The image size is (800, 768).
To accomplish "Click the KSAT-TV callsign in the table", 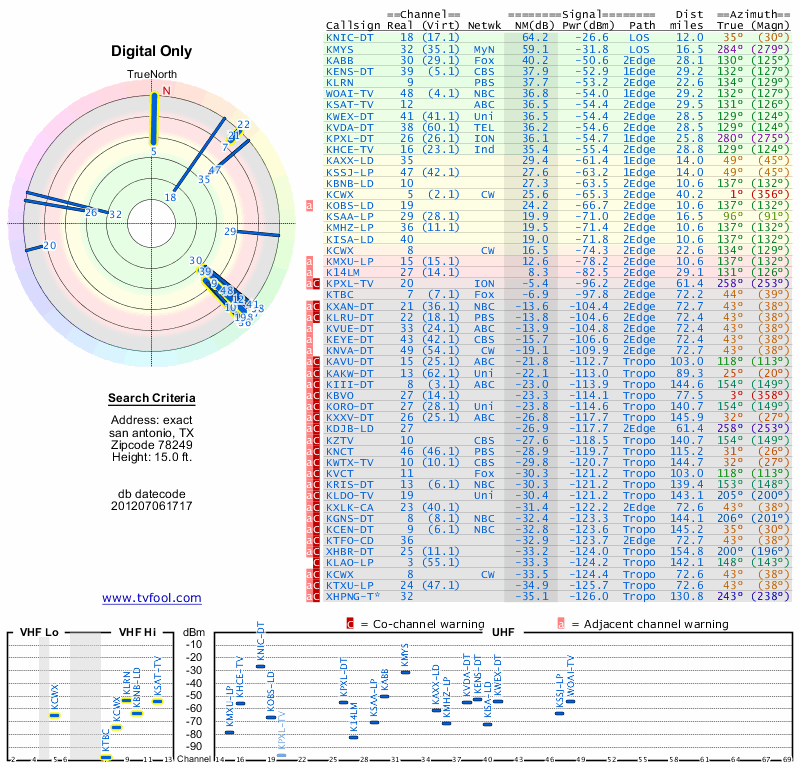I will 349,105.
